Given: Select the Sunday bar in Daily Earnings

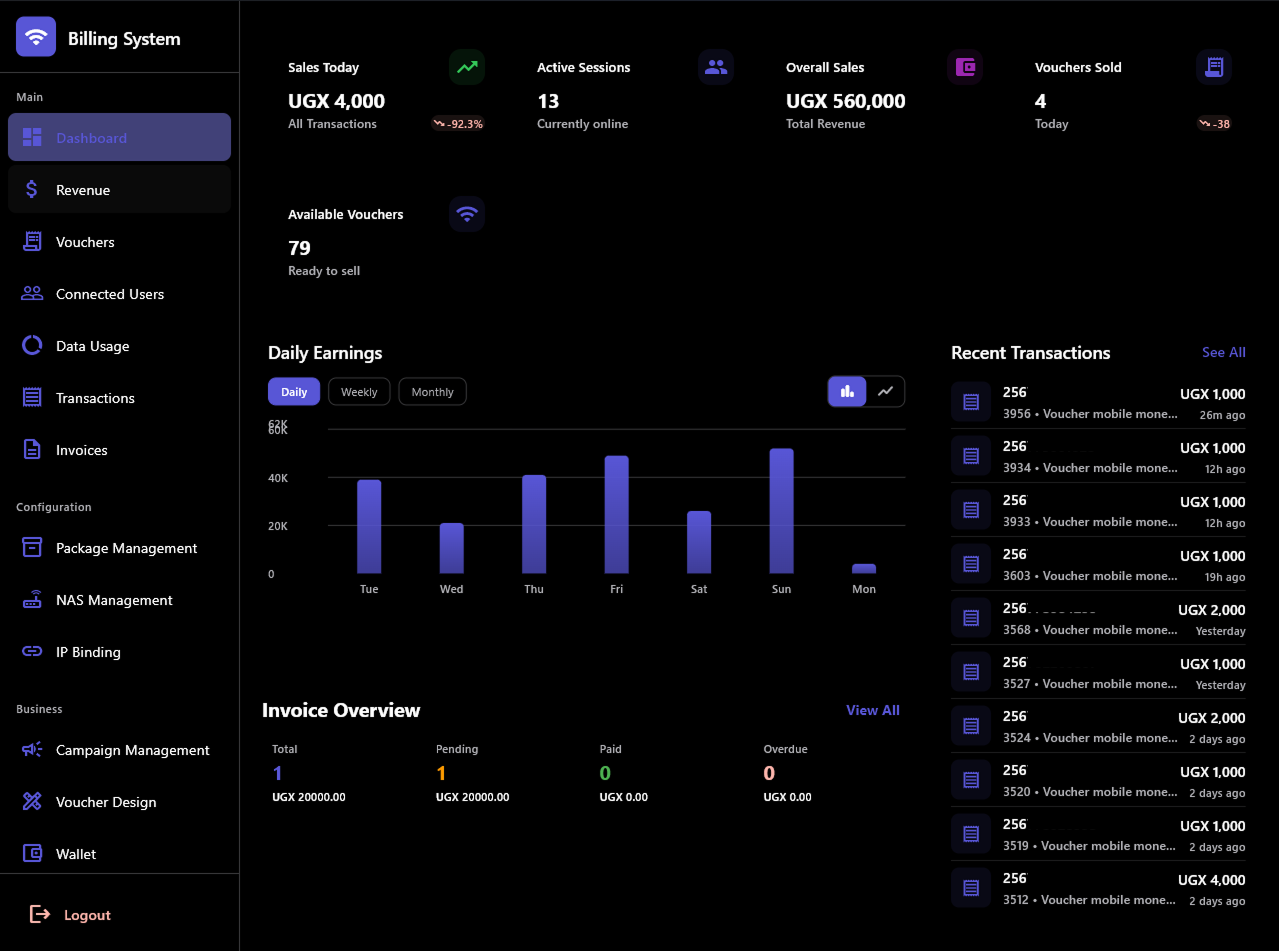Looking at the screenshot, I should click(x=781, y=510).
